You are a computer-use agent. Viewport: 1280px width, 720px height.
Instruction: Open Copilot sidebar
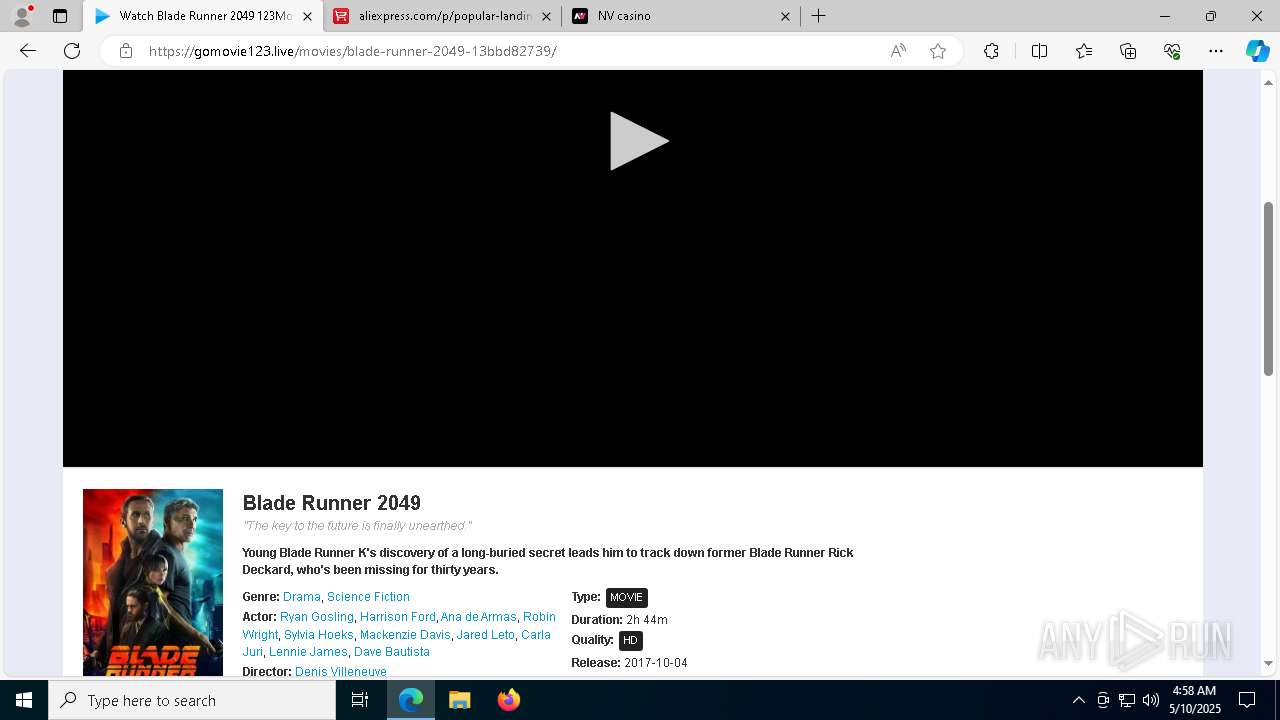[x=1257, y=51]
